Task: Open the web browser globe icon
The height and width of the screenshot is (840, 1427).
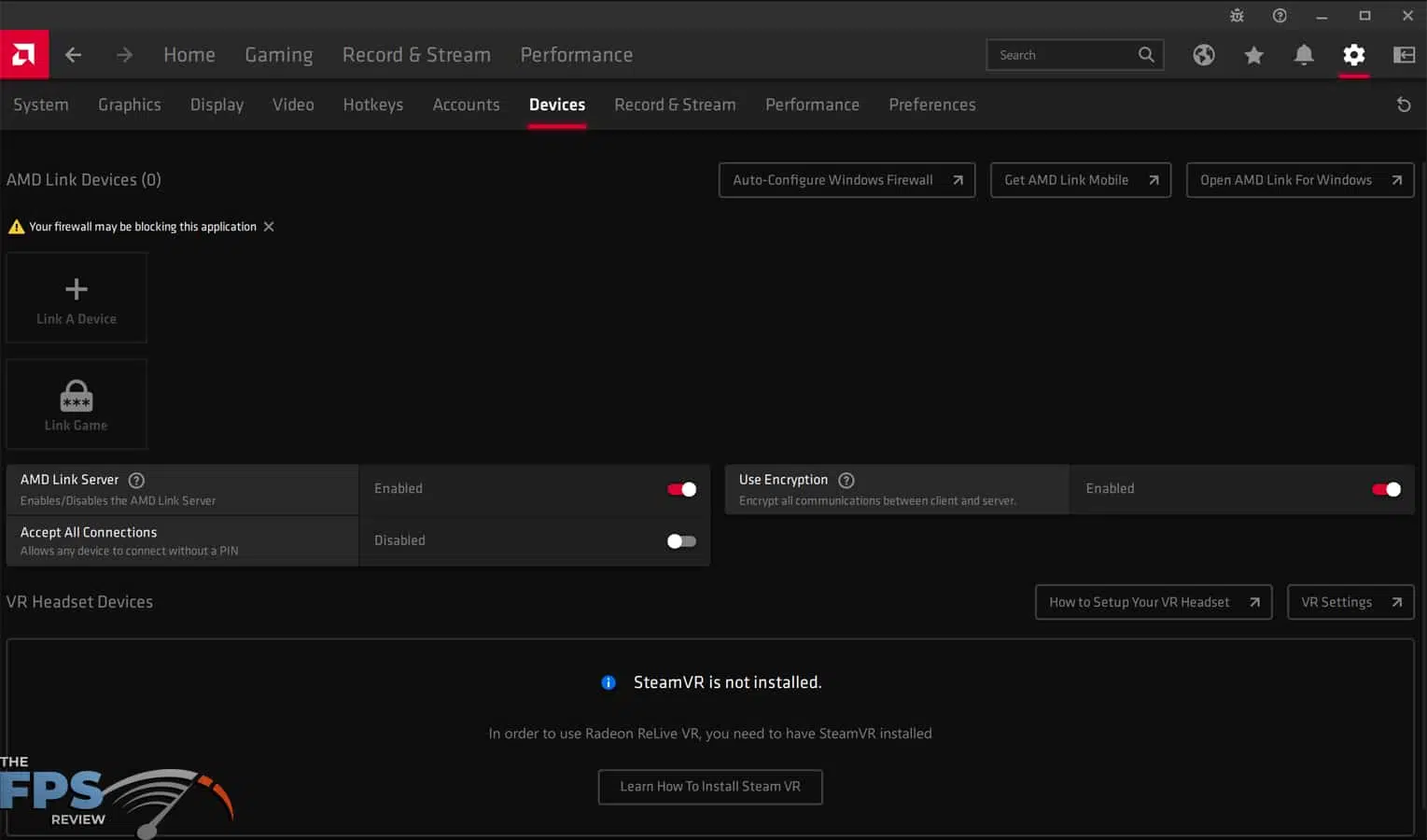Action: point(1204,55)
